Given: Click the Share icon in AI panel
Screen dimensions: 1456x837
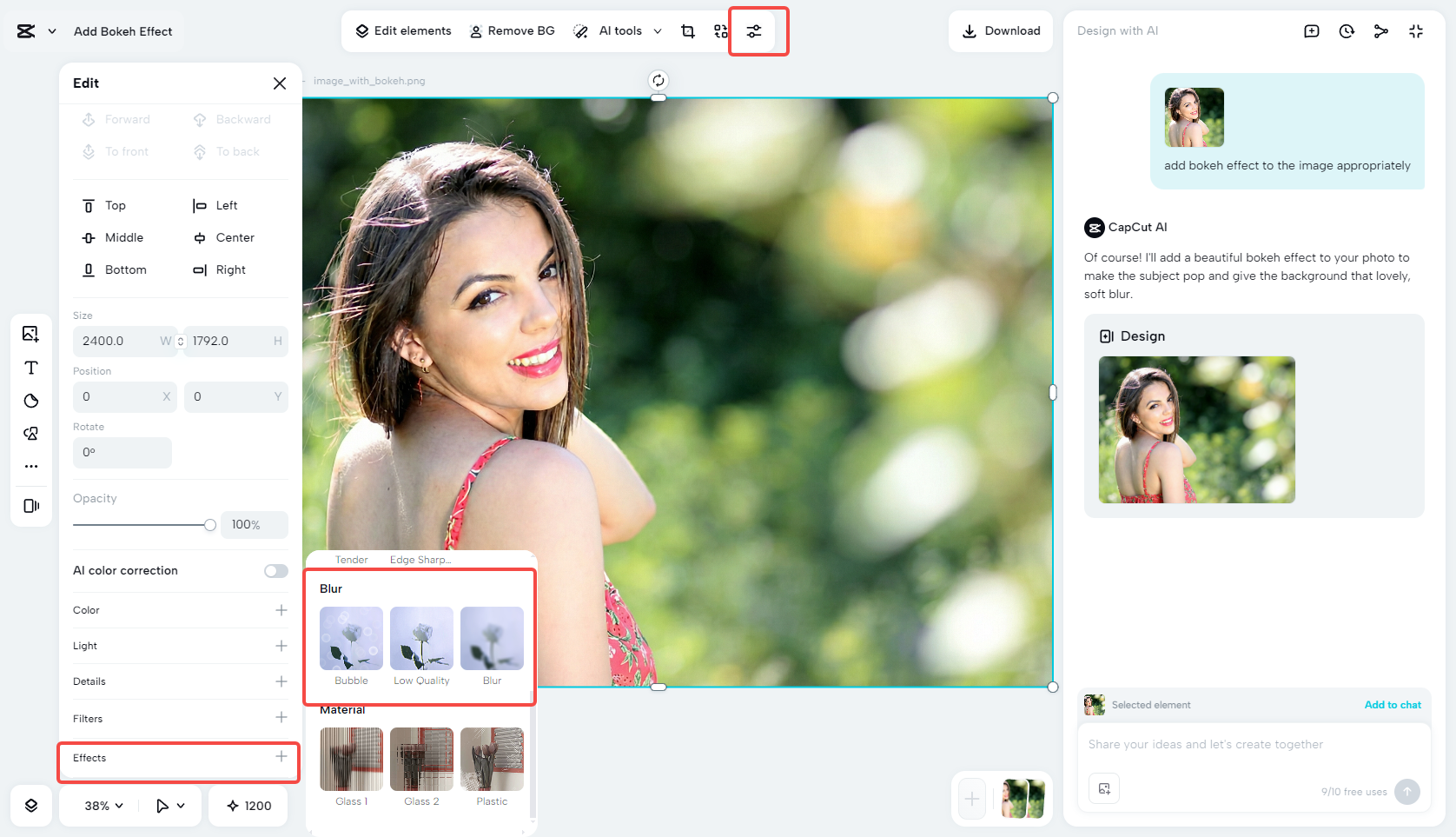Looking at the screenshot, I should click(x=1381, y=30).
